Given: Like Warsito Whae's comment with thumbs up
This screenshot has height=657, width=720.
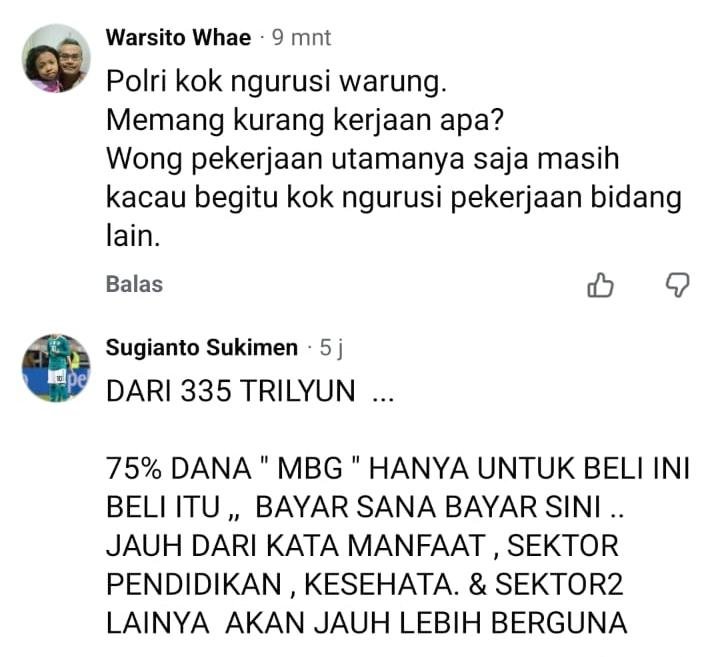Looking at the screenshot, I should (600, 285).
